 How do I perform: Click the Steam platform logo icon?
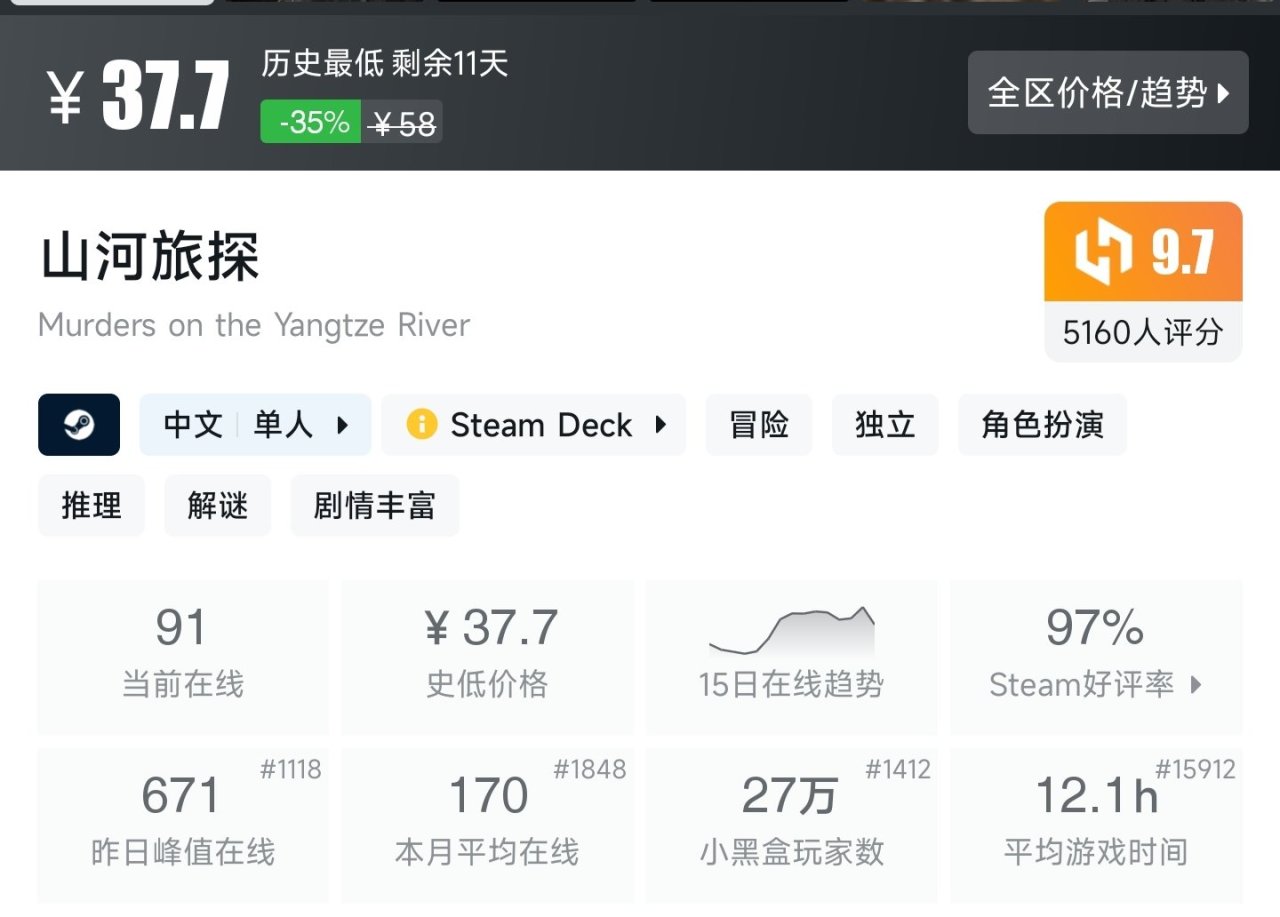pos(79,425)
